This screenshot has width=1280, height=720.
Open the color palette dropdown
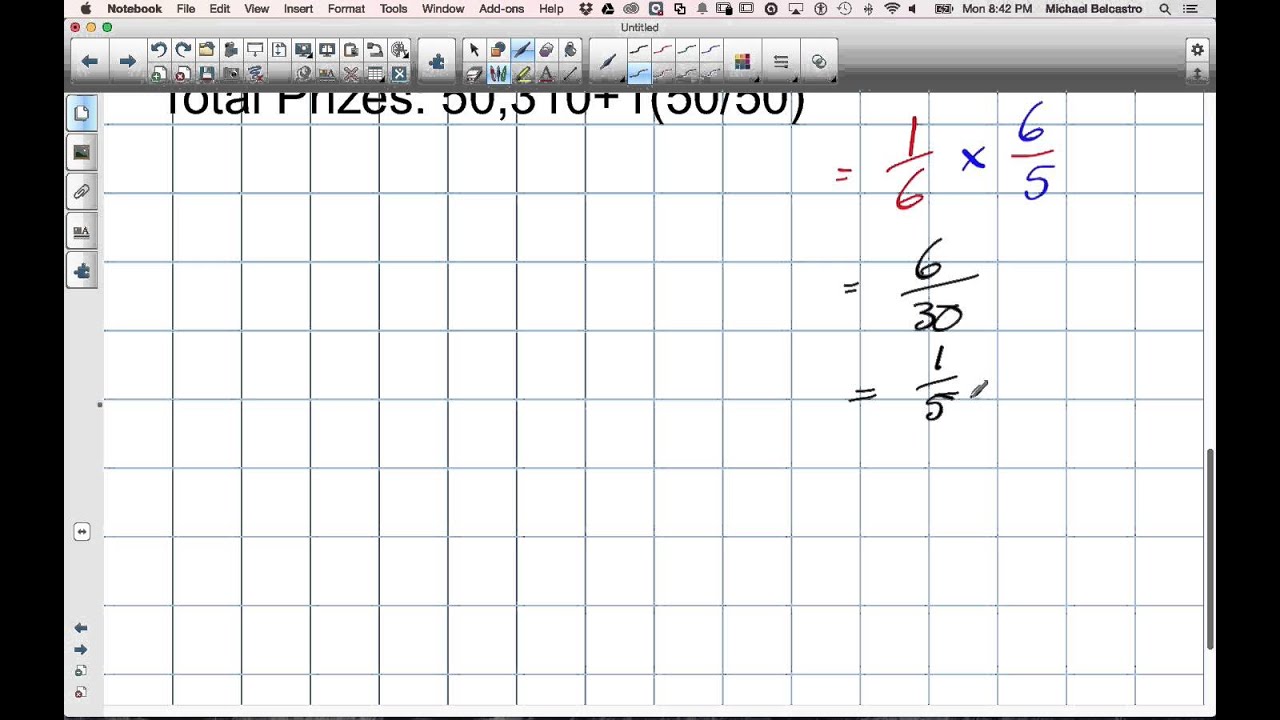click(x=742, y=62)
